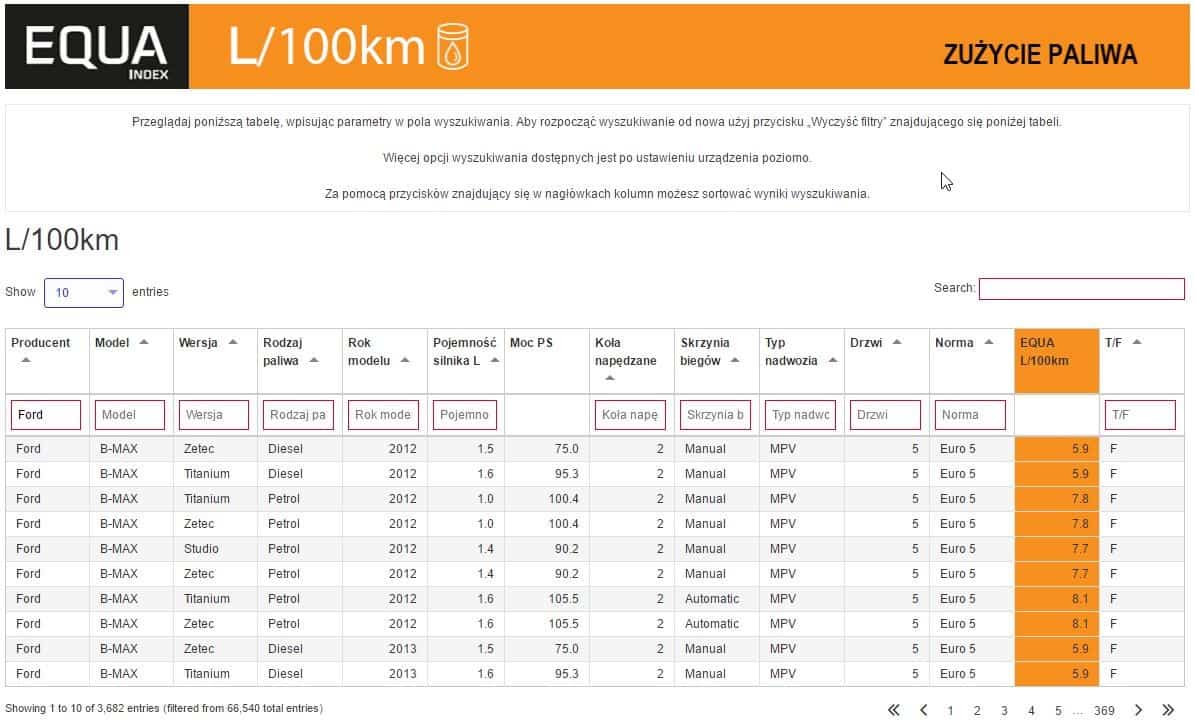Go to the last page with double-chevron icon

(x=1168, y=710)
